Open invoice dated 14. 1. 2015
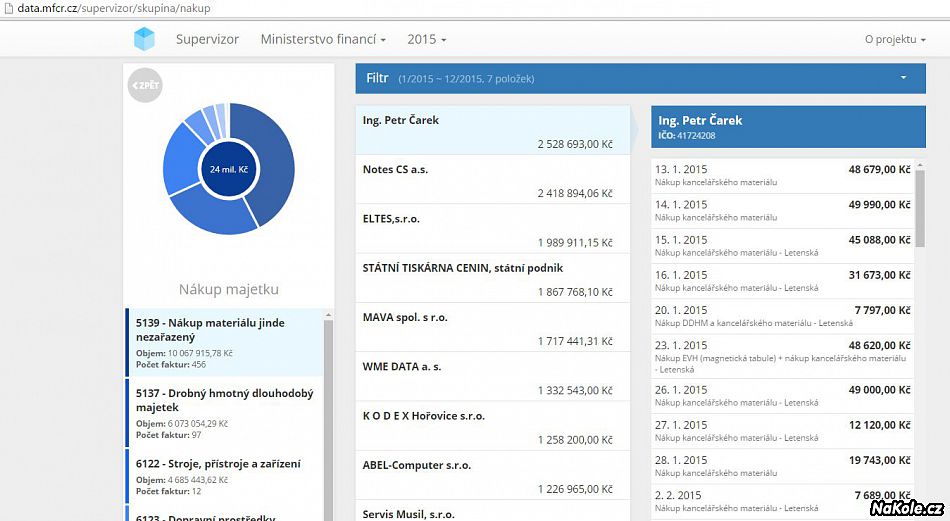 (782, 211)
